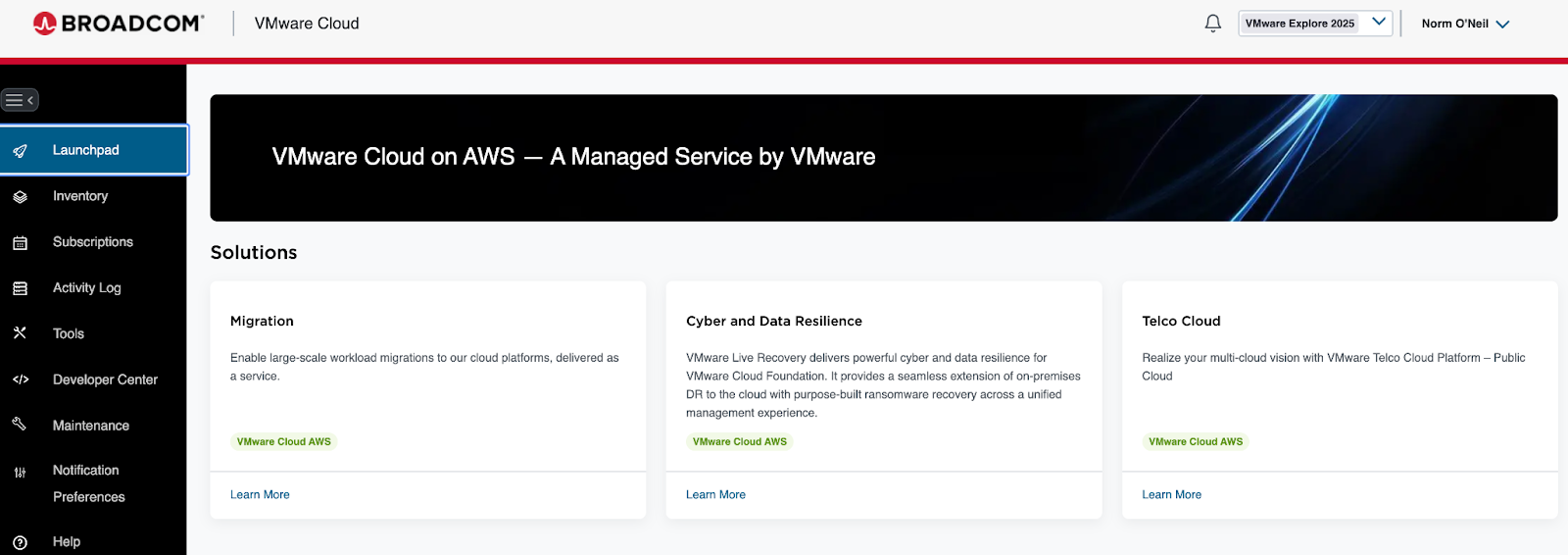Click the notifications bell icon
This screenshot has width=1568, height=555.
click(1212, 24)
